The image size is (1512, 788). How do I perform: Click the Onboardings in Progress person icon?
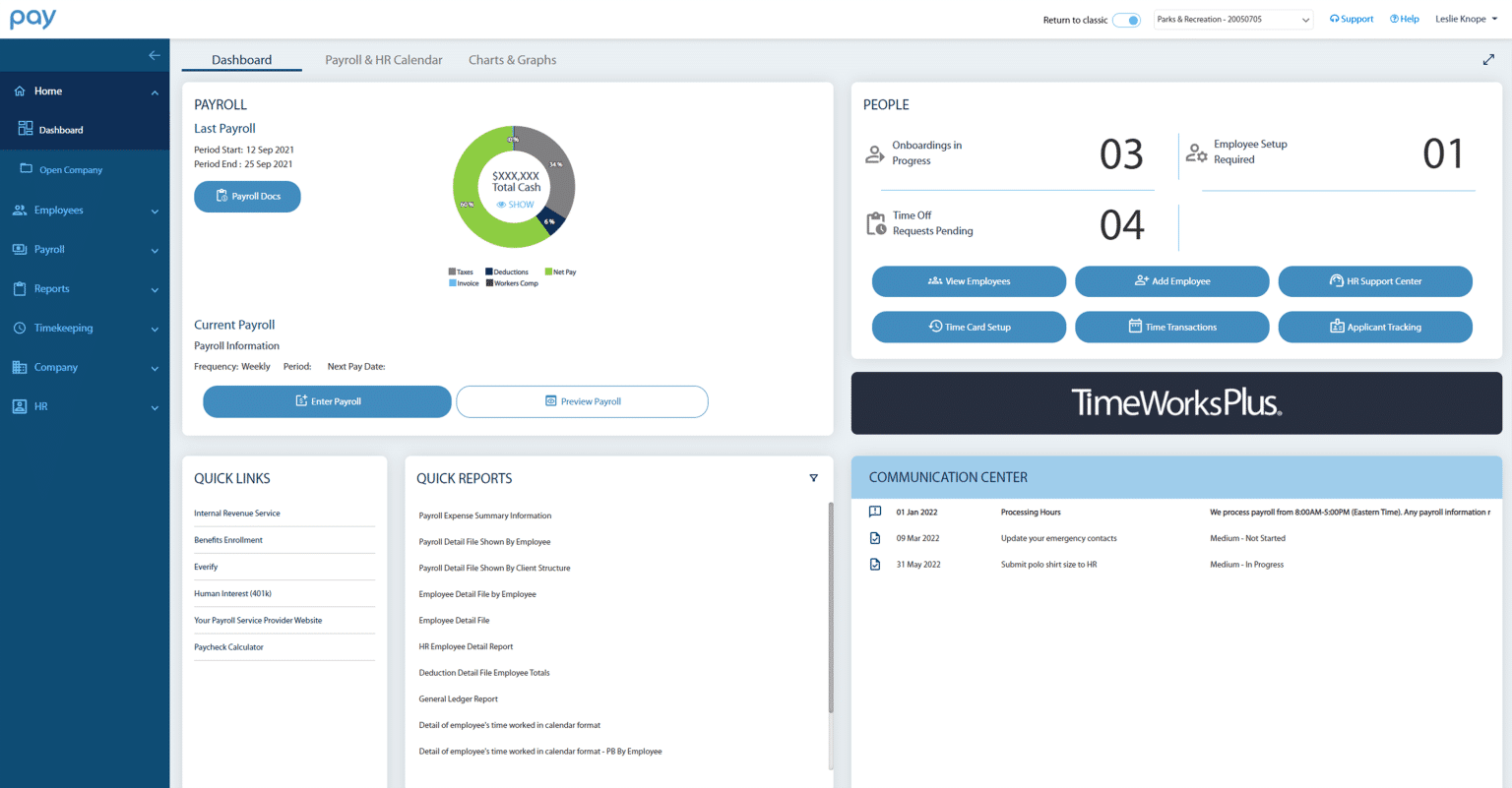(x=875, y=152)
